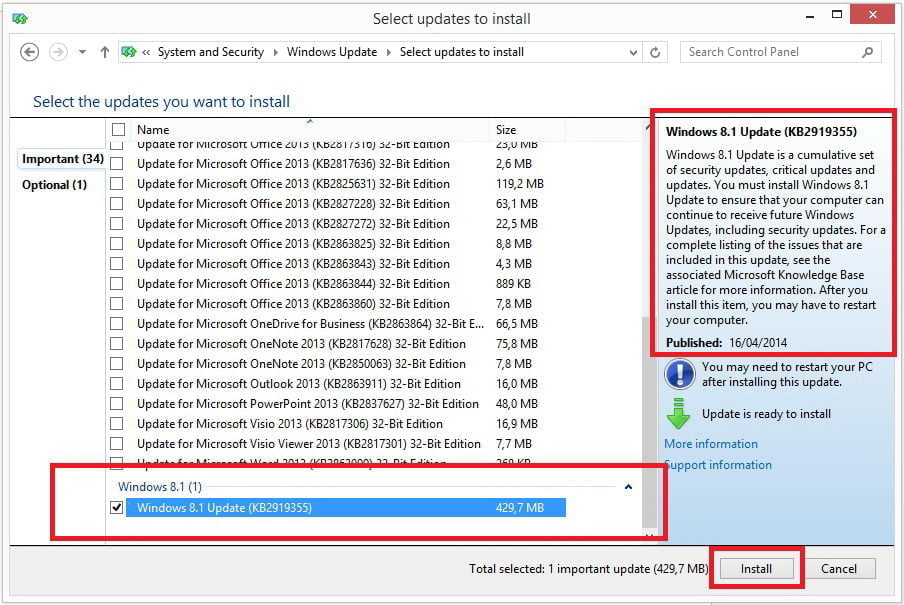Click Select updates to install breadcrumb

coord(462,52)
